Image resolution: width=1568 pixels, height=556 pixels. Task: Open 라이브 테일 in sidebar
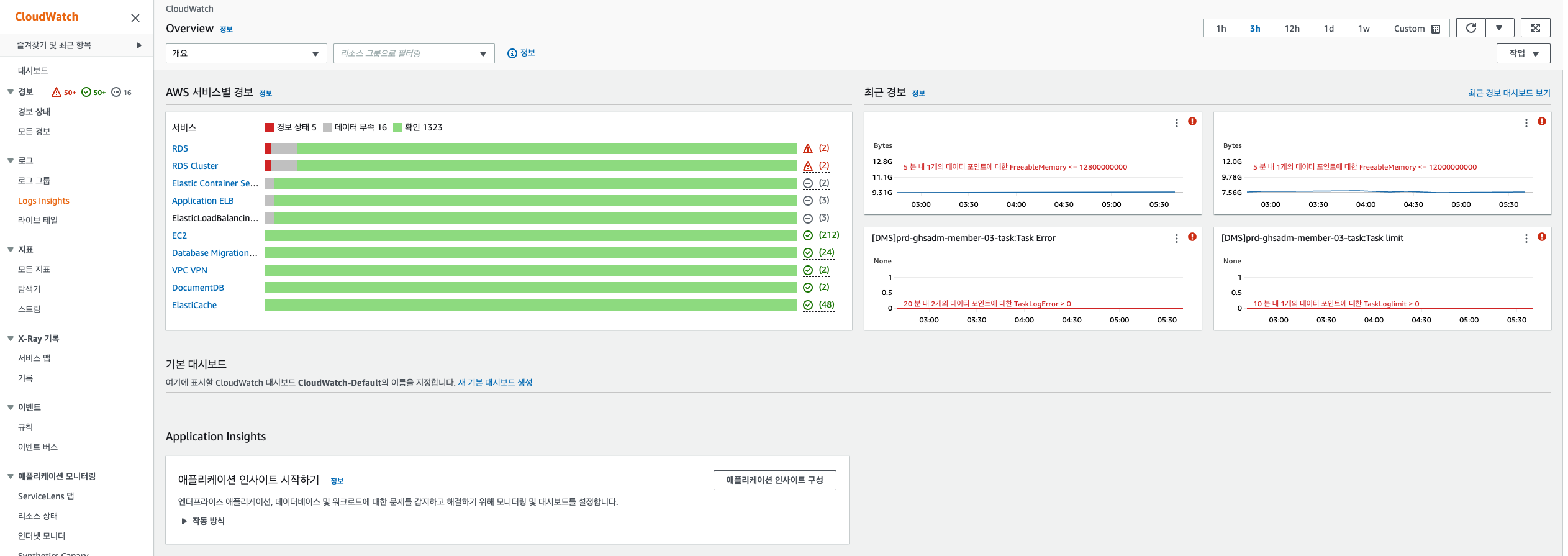click(x=38, y=221)
